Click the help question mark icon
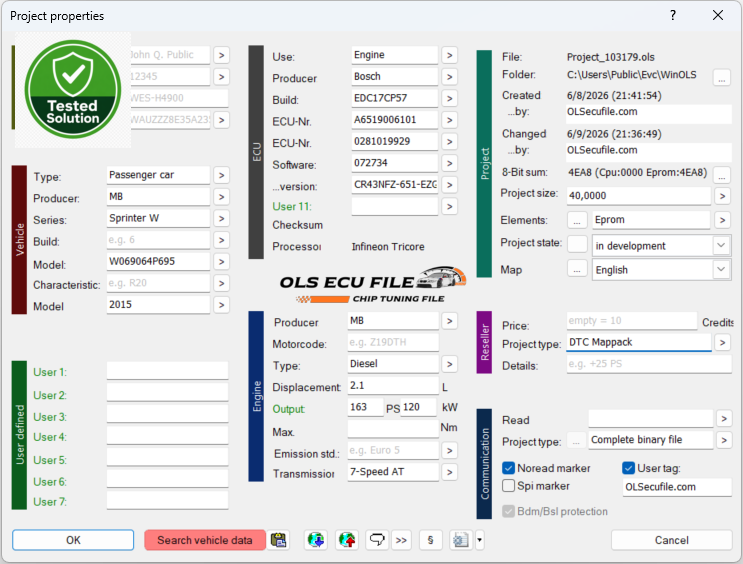This screenshot has width=743, height=564. (673, 15)
